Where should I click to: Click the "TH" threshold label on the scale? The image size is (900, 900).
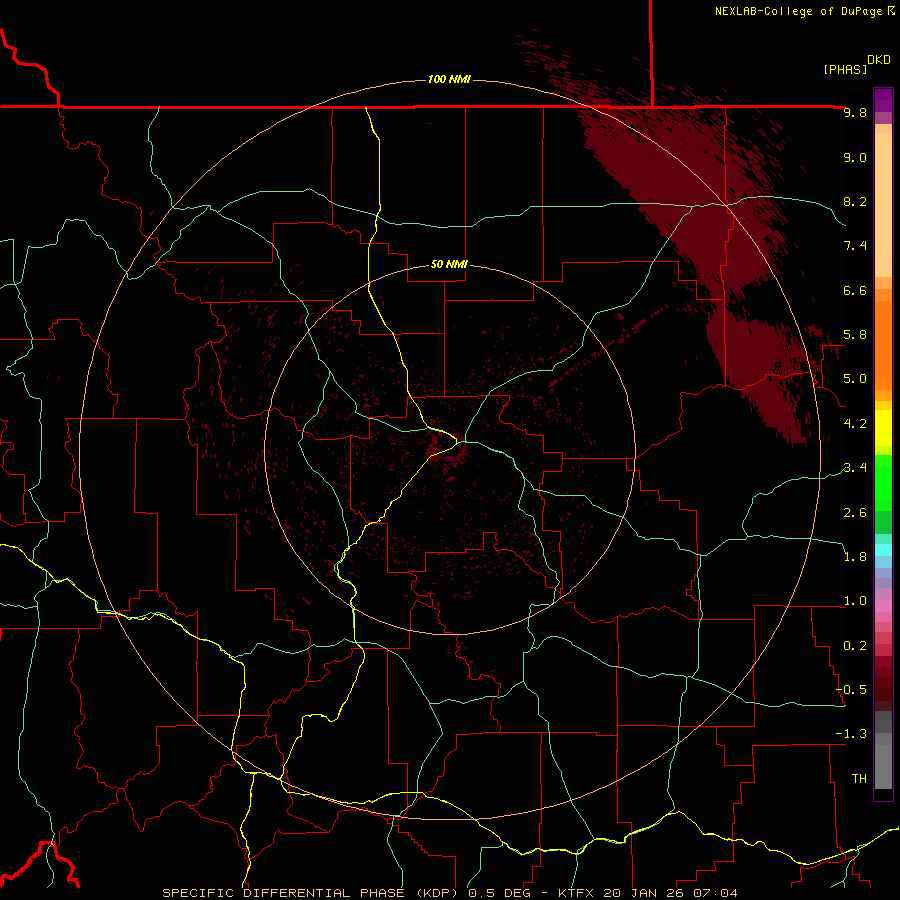[x=859, y=779]
